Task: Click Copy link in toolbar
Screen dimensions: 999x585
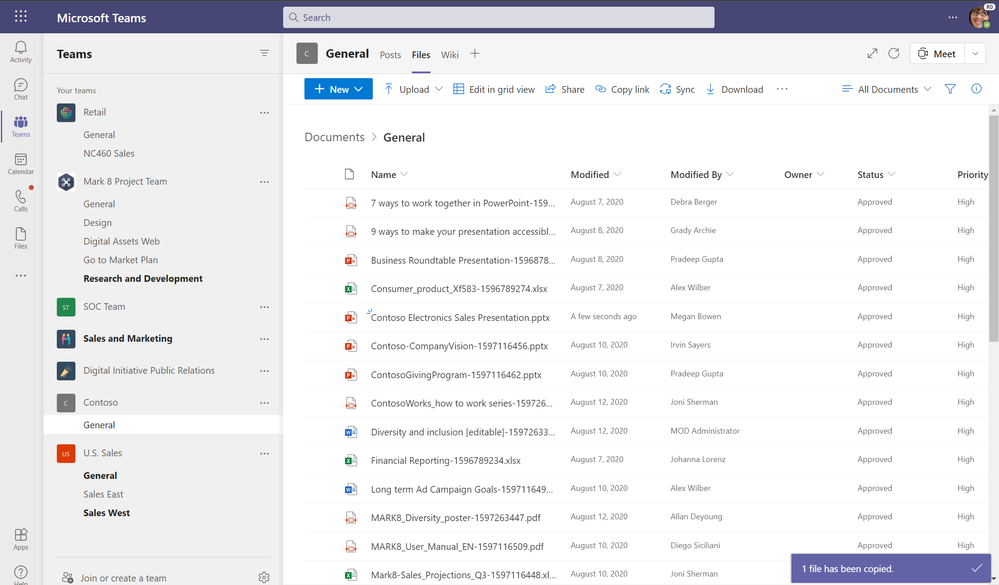Action: 622,89
